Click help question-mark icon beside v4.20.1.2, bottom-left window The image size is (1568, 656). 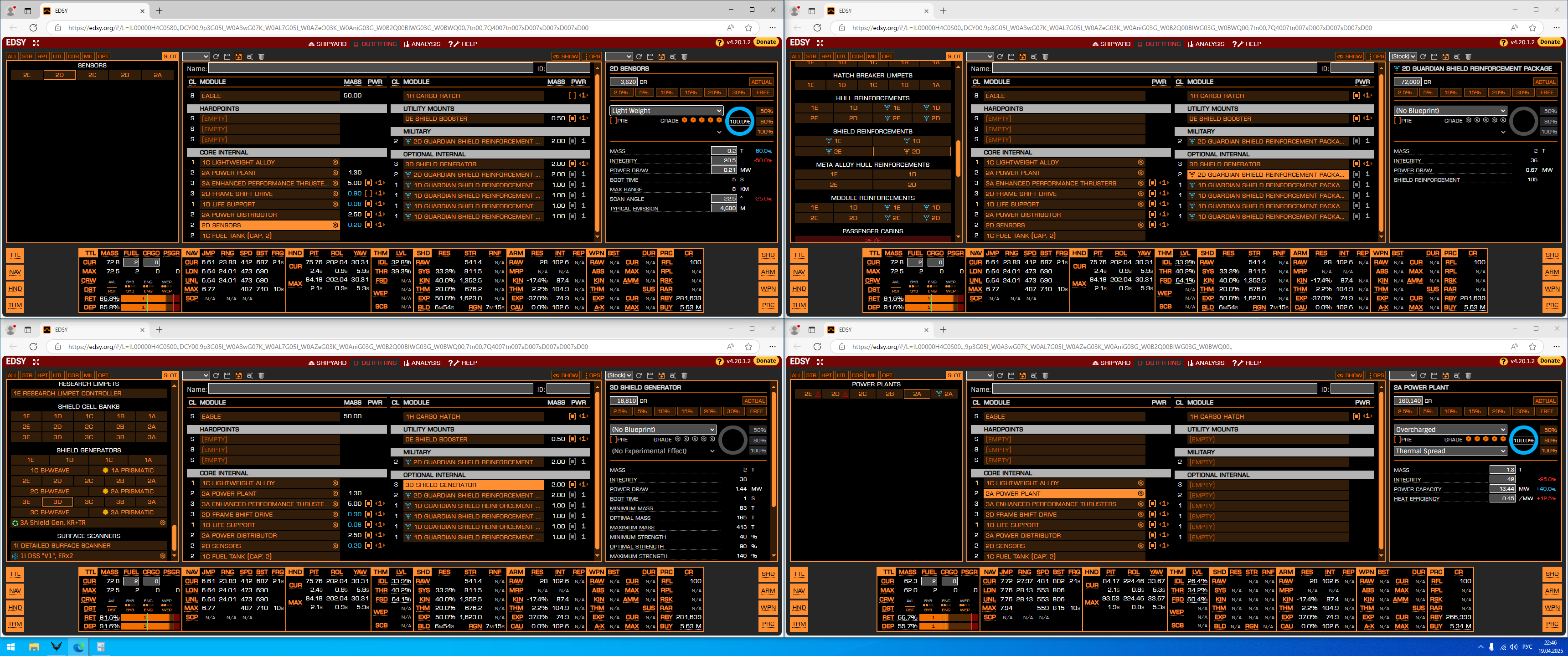coord(719,361)
